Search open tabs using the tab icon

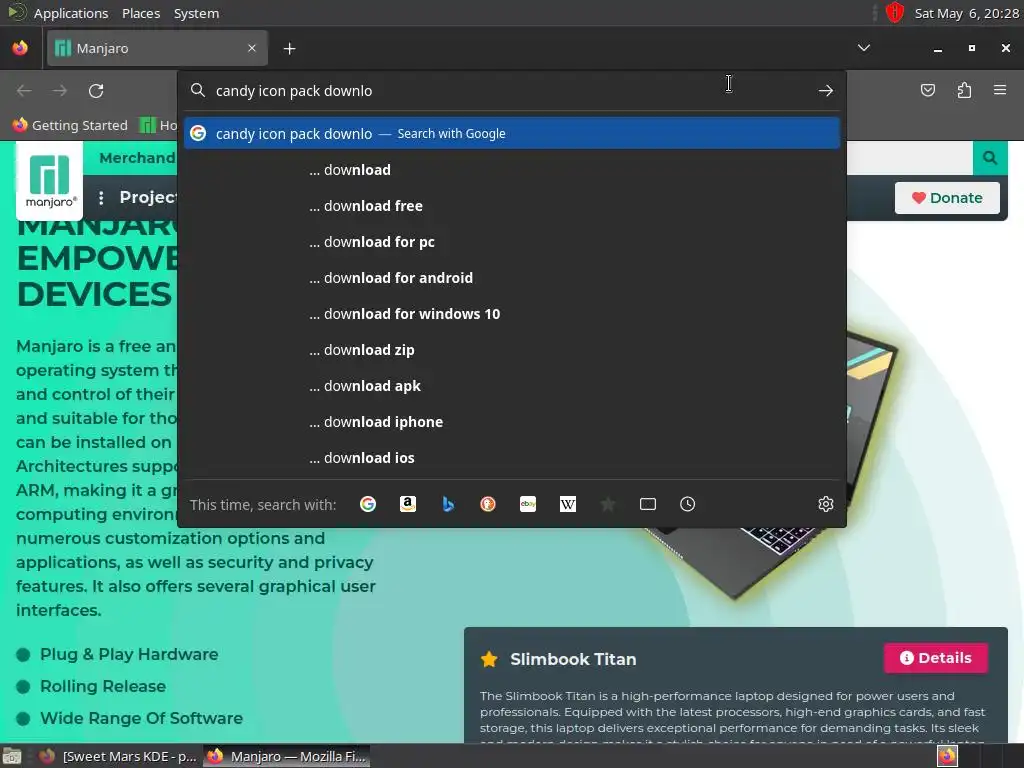coord(648,504)
